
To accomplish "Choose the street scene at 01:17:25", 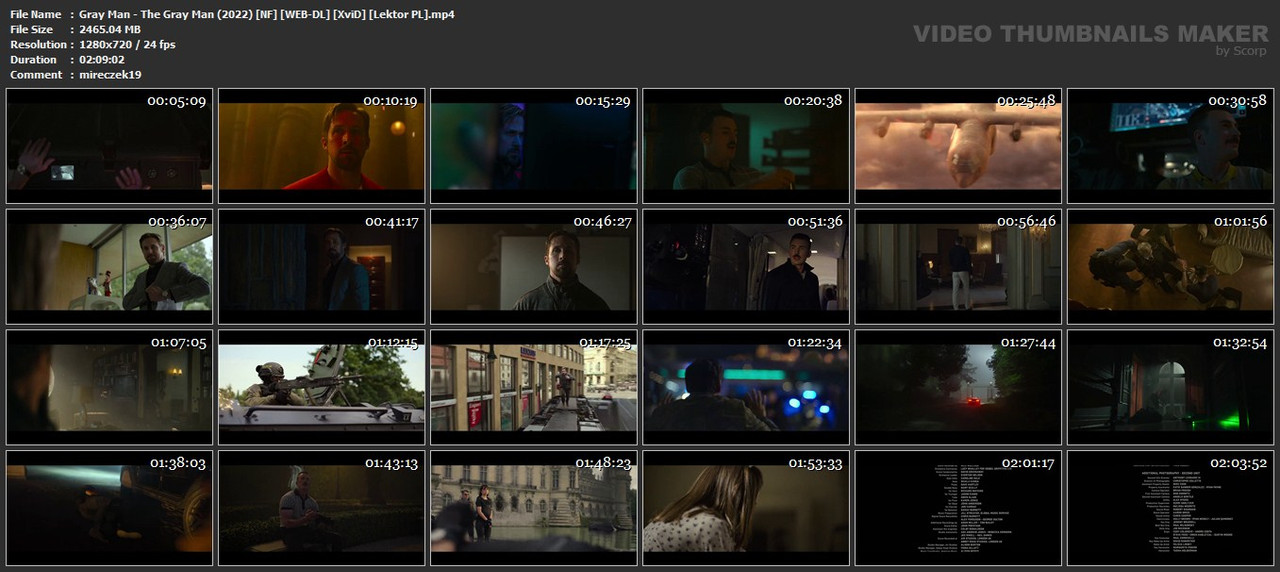I will click(533, 387).
